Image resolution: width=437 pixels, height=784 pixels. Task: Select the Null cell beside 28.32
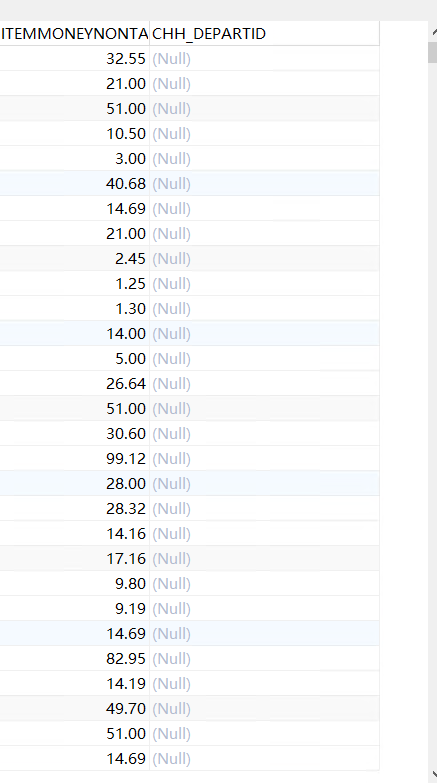pos(264,508)
